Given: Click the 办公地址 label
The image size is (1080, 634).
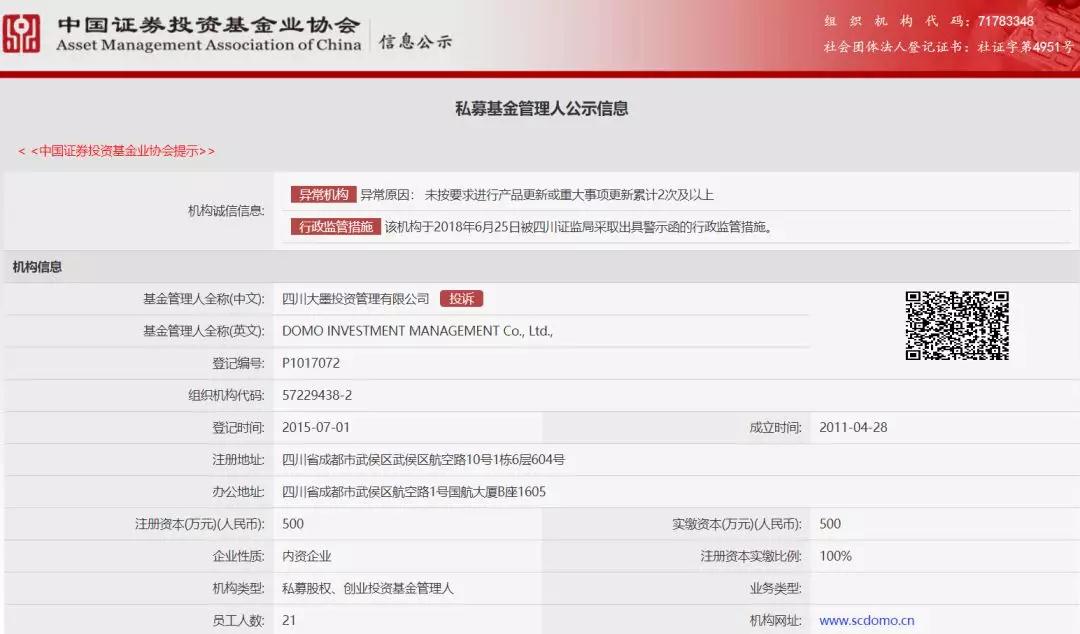Looking at the screenshot, I should click(x=238, y=491).
